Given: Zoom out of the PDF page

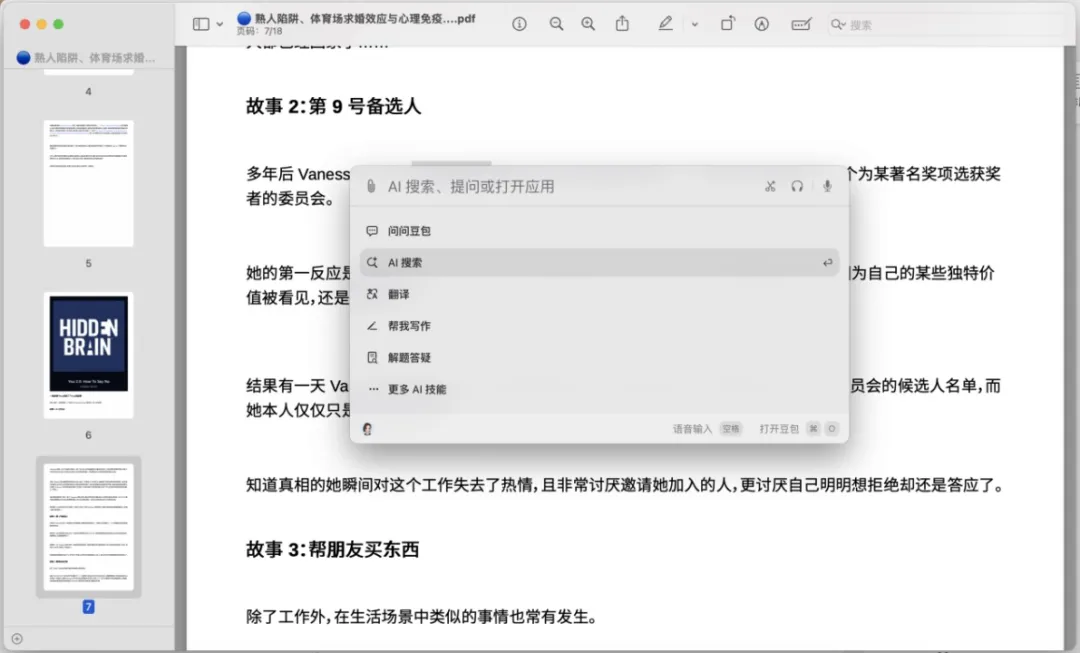Looking at the screenshot, I should pyautogui.click(x=556, y=24).
